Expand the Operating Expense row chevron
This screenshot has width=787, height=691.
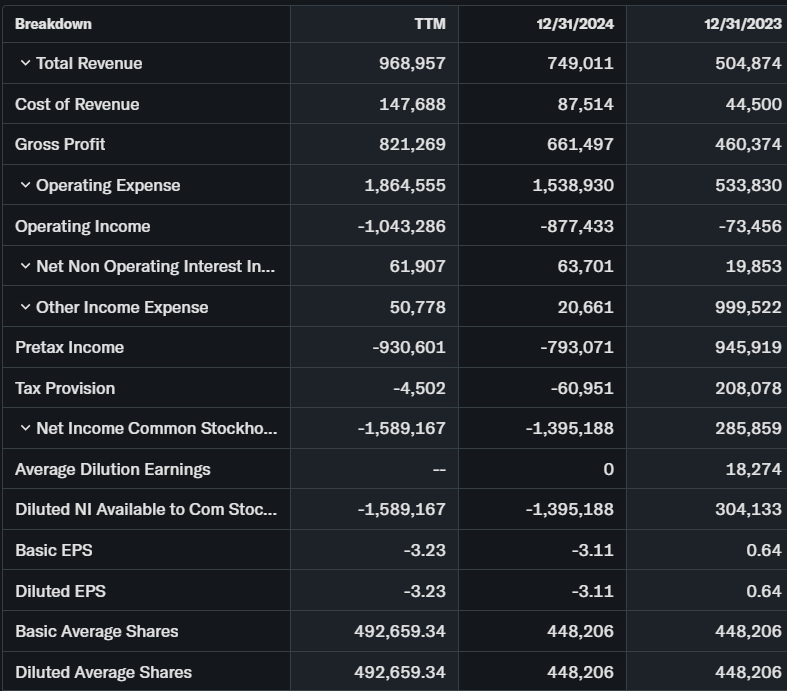pyautogui.click(x=25, y=185)
